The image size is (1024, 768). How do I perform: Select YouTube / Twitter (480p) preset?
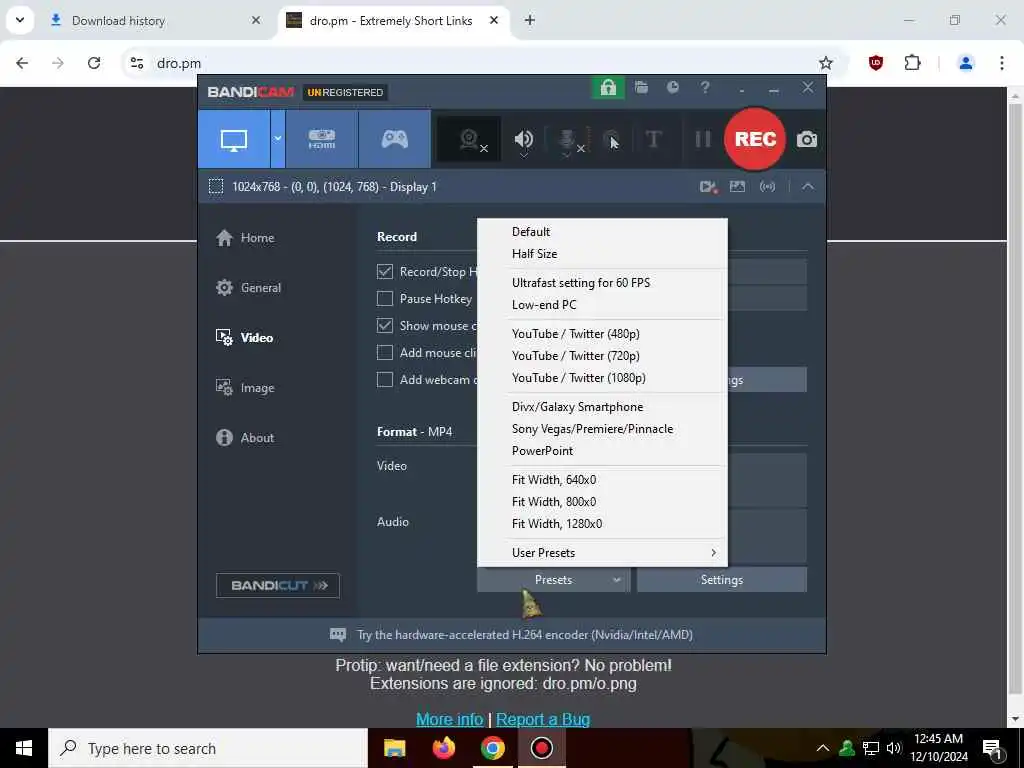coord(602,334)
